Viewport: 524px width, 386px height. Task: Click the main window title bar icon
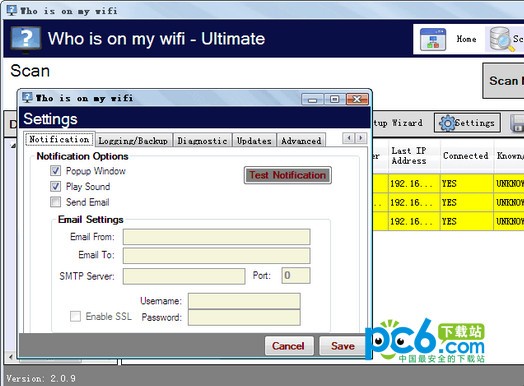tap(12, 10)
